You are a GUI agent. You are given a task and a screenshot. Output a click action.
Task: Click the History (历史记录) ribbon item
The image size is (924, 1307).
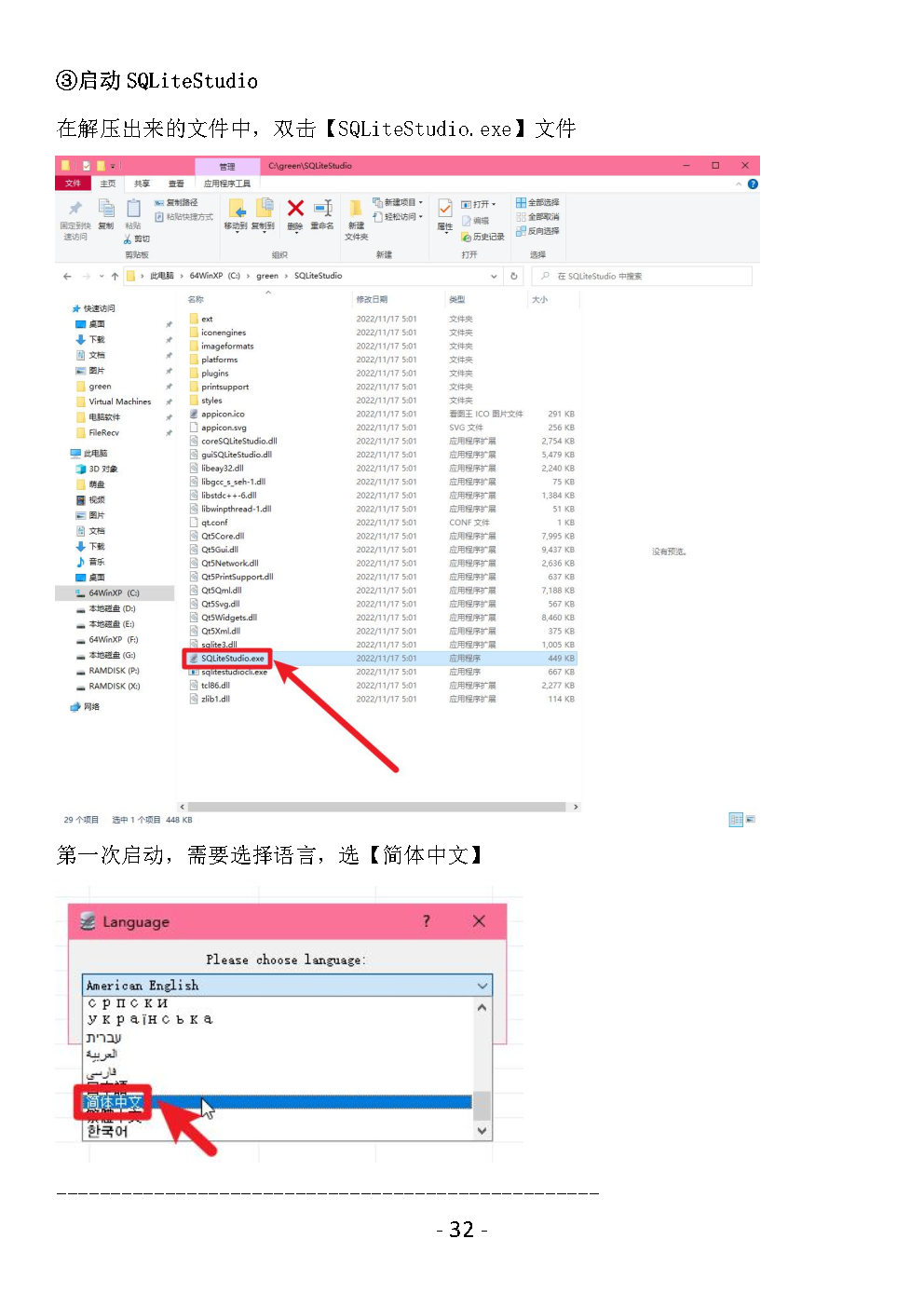pyautogui.click(x=483, y=237)
